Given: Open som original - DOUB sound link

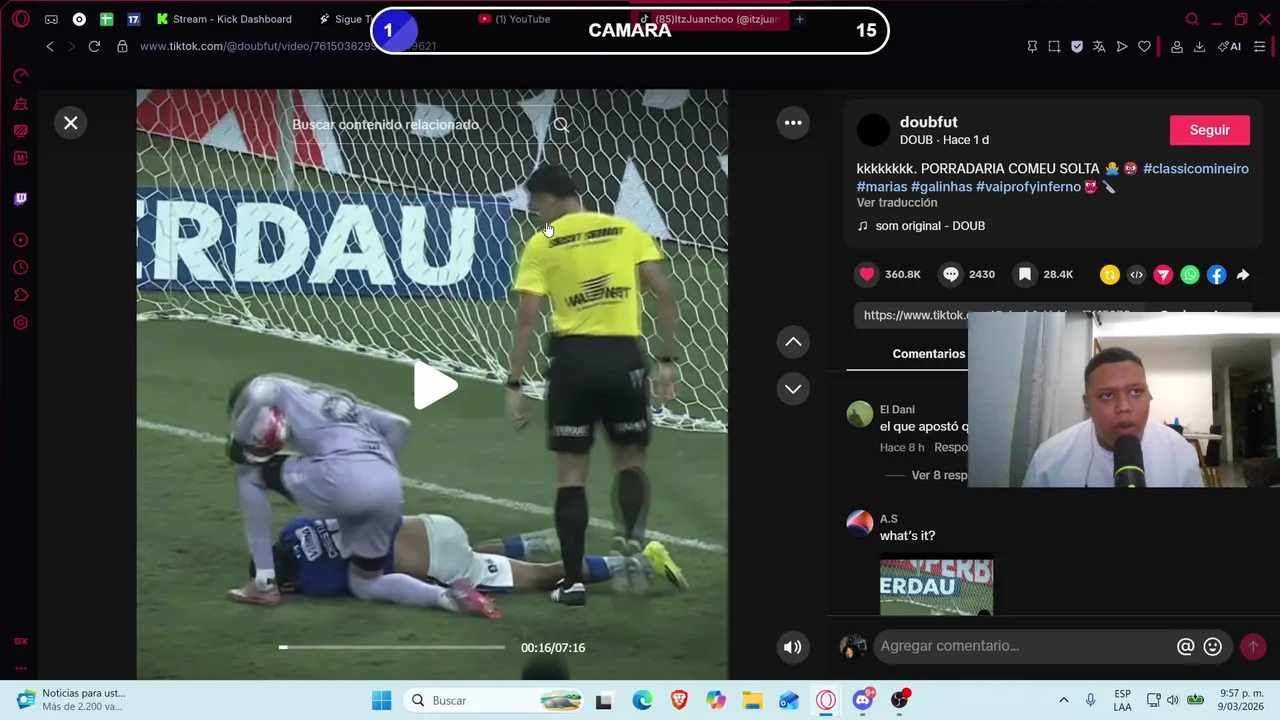Looking at the screenshot, I should [930, 226].
